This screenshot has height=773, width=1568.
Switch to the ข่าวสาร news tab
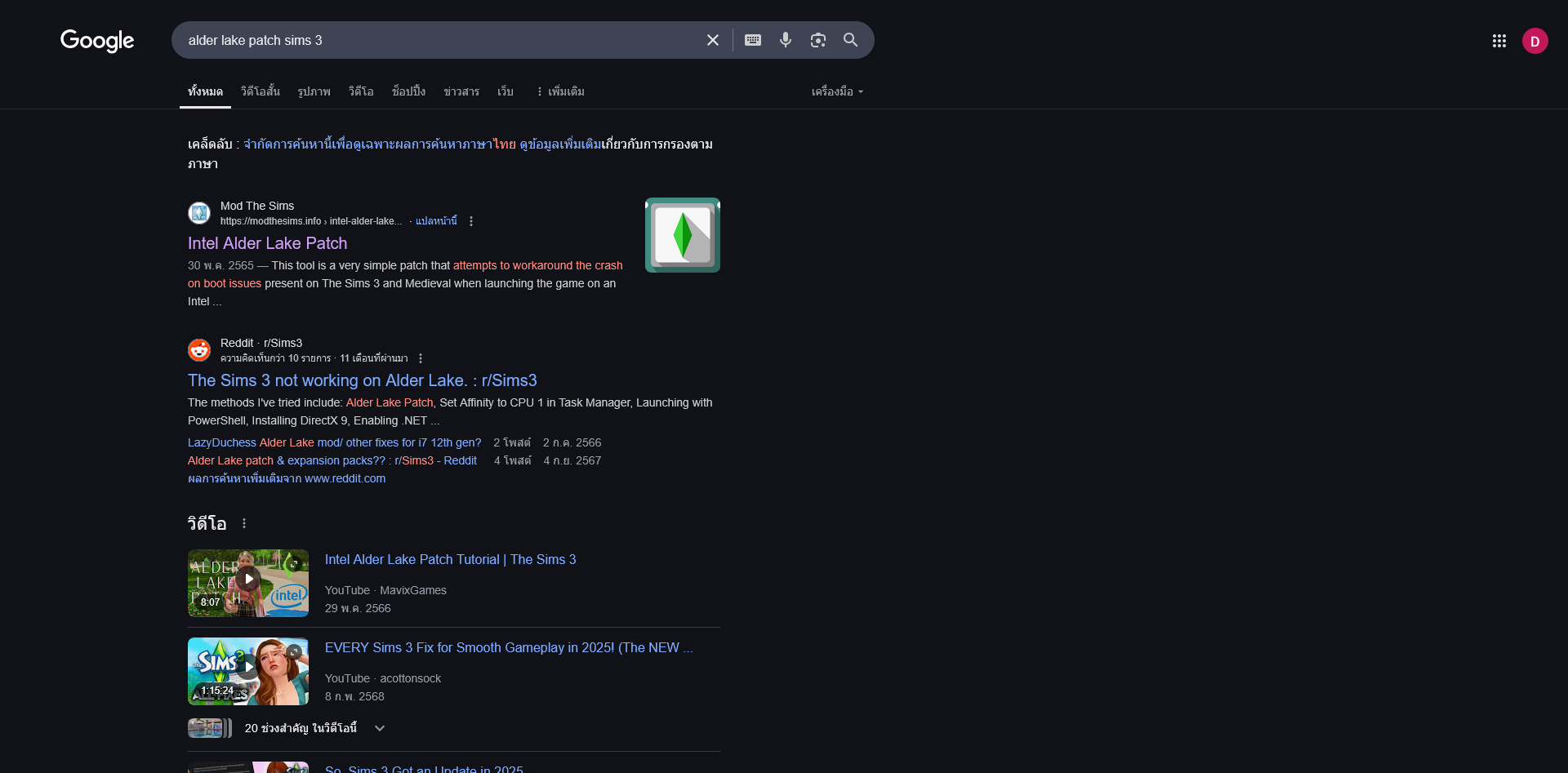(461, 91)
